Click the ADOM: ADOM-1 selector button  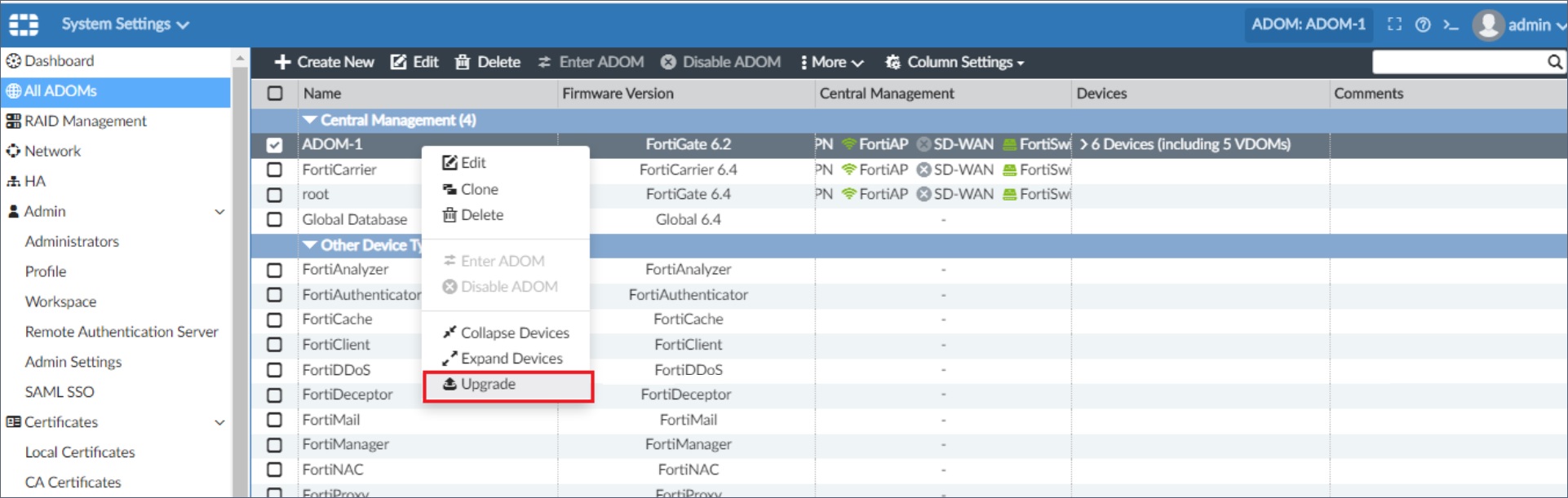pyautogui.click(x=1309, y=24)
